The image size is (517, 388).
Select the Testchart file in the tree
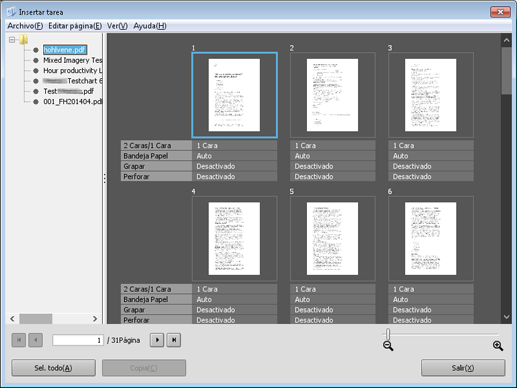[73, 81]
